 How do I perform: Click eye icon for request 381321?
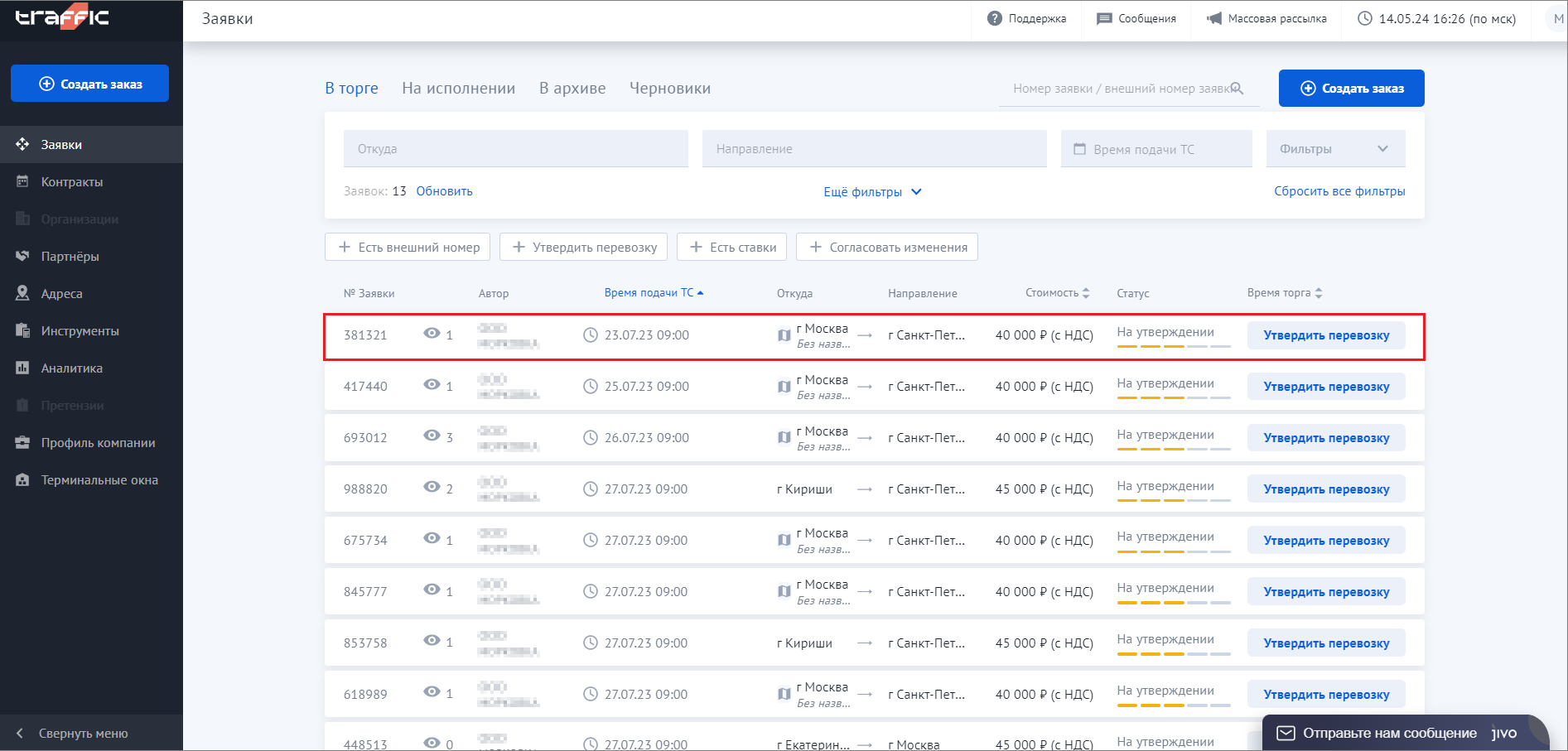pyautogui.click(x=432, y=333)
